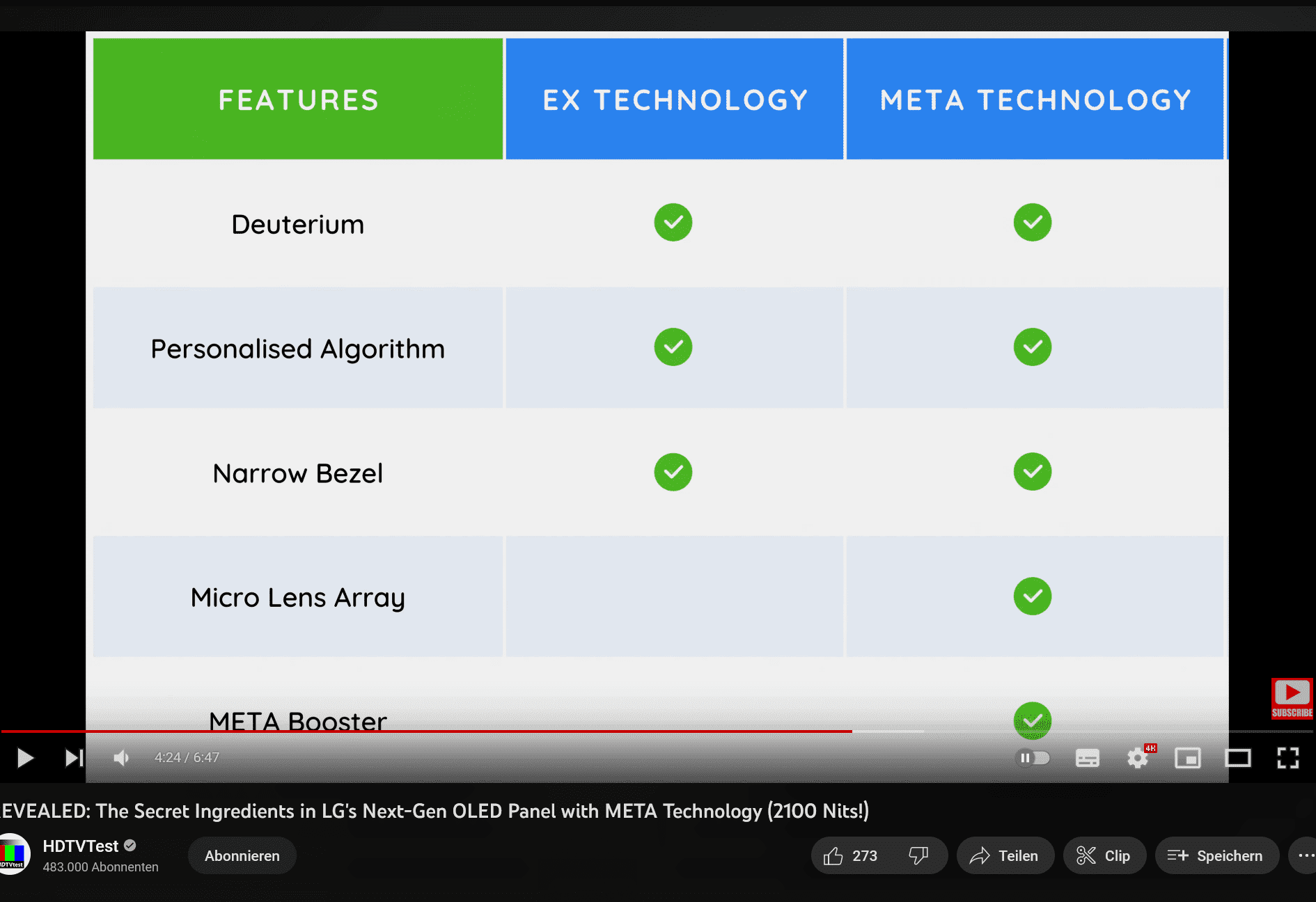The image size is (1316, 902).
Task: Click the video title text
Action: tap(434, 811)
